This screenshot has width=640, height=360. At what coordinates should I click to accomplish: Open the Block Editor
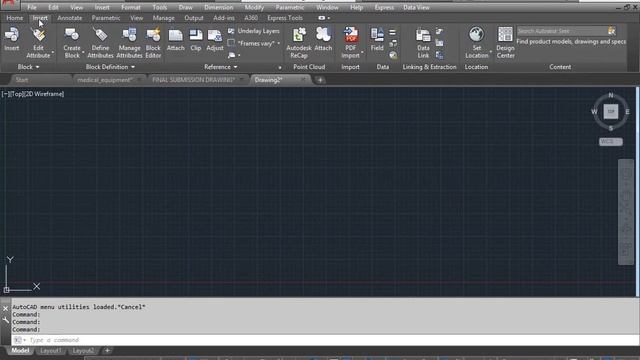coord(153,42)
